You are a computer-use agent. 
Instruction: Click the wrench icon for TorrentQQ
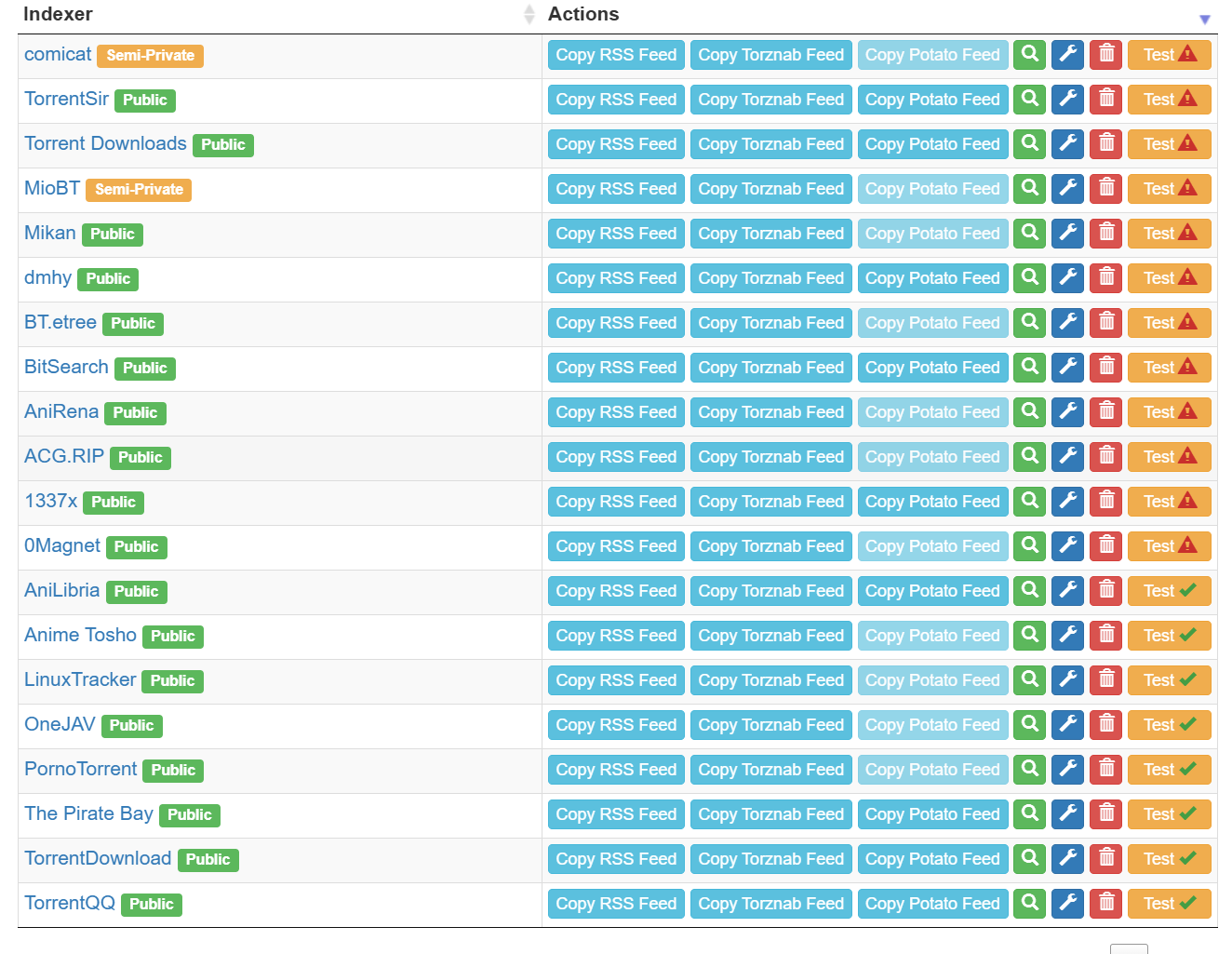1067,904
